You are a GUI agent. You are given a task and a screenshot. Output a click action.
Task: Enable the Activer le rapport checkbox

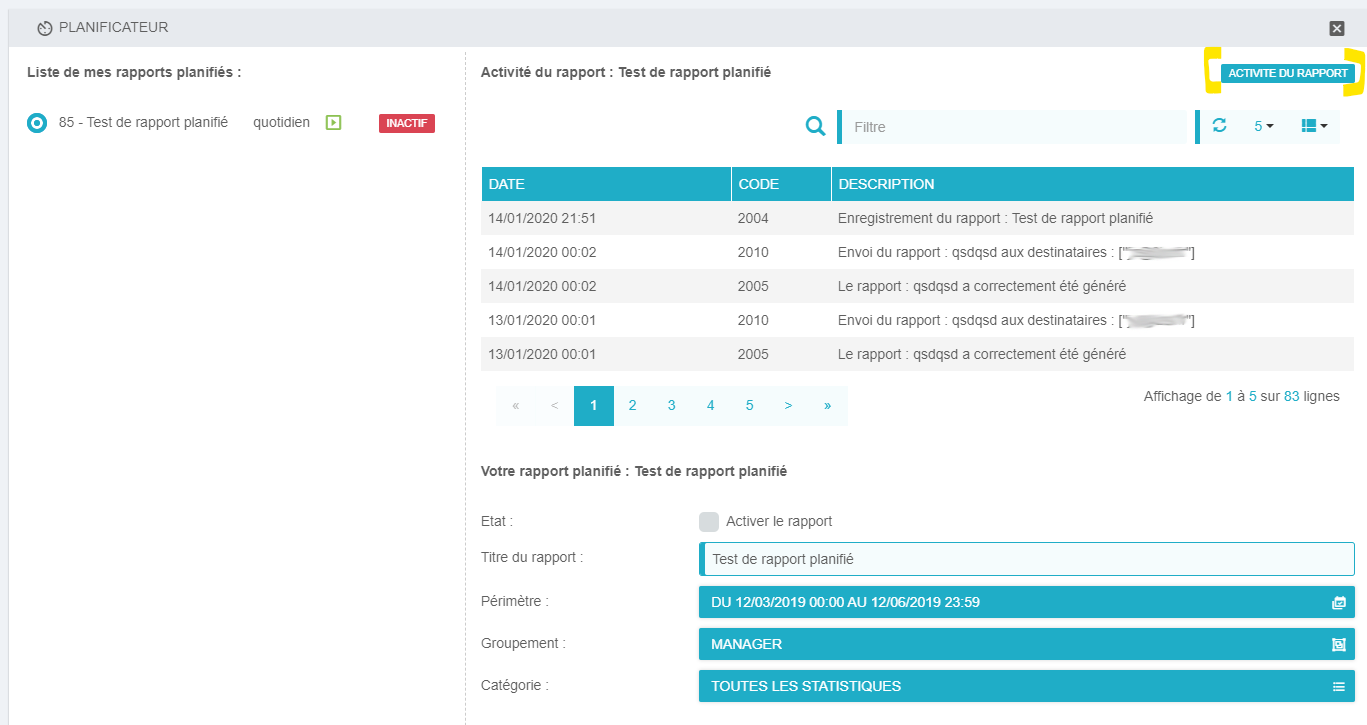pyautogui.click(x=709, y=522)
